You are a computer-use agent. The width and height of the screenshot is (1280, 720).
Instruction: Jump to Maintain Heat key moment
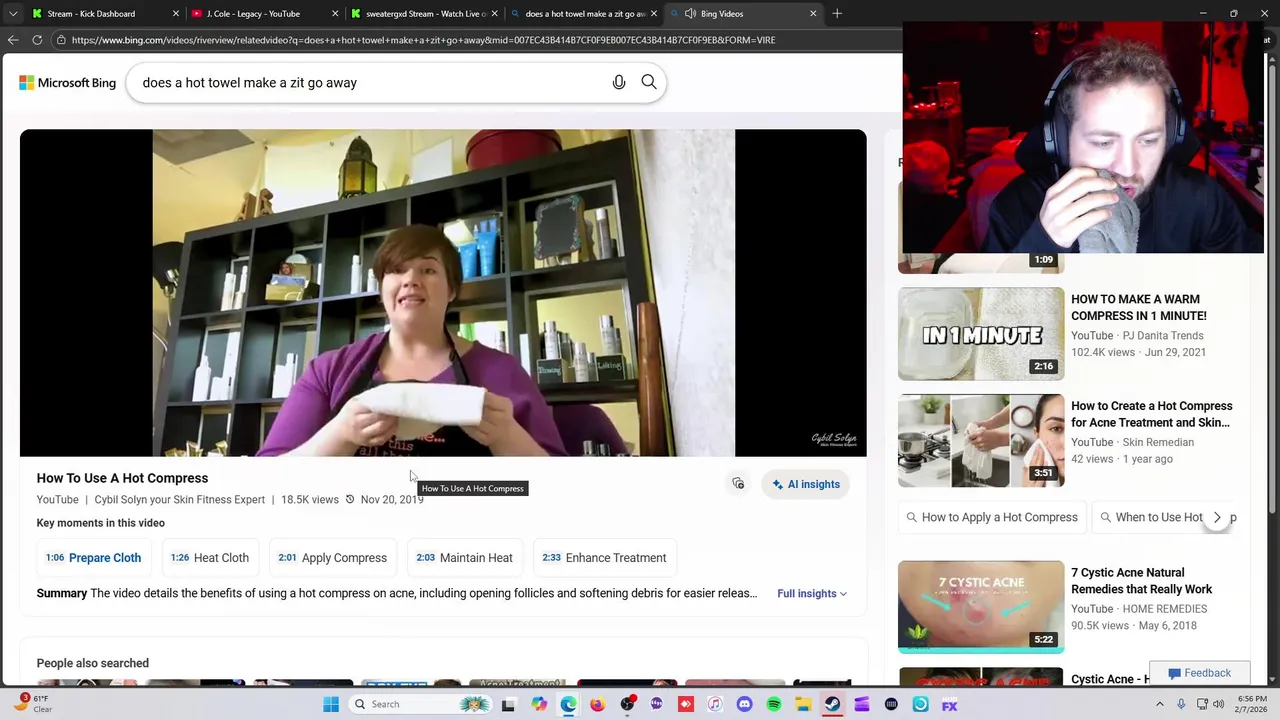pos(465,558)
